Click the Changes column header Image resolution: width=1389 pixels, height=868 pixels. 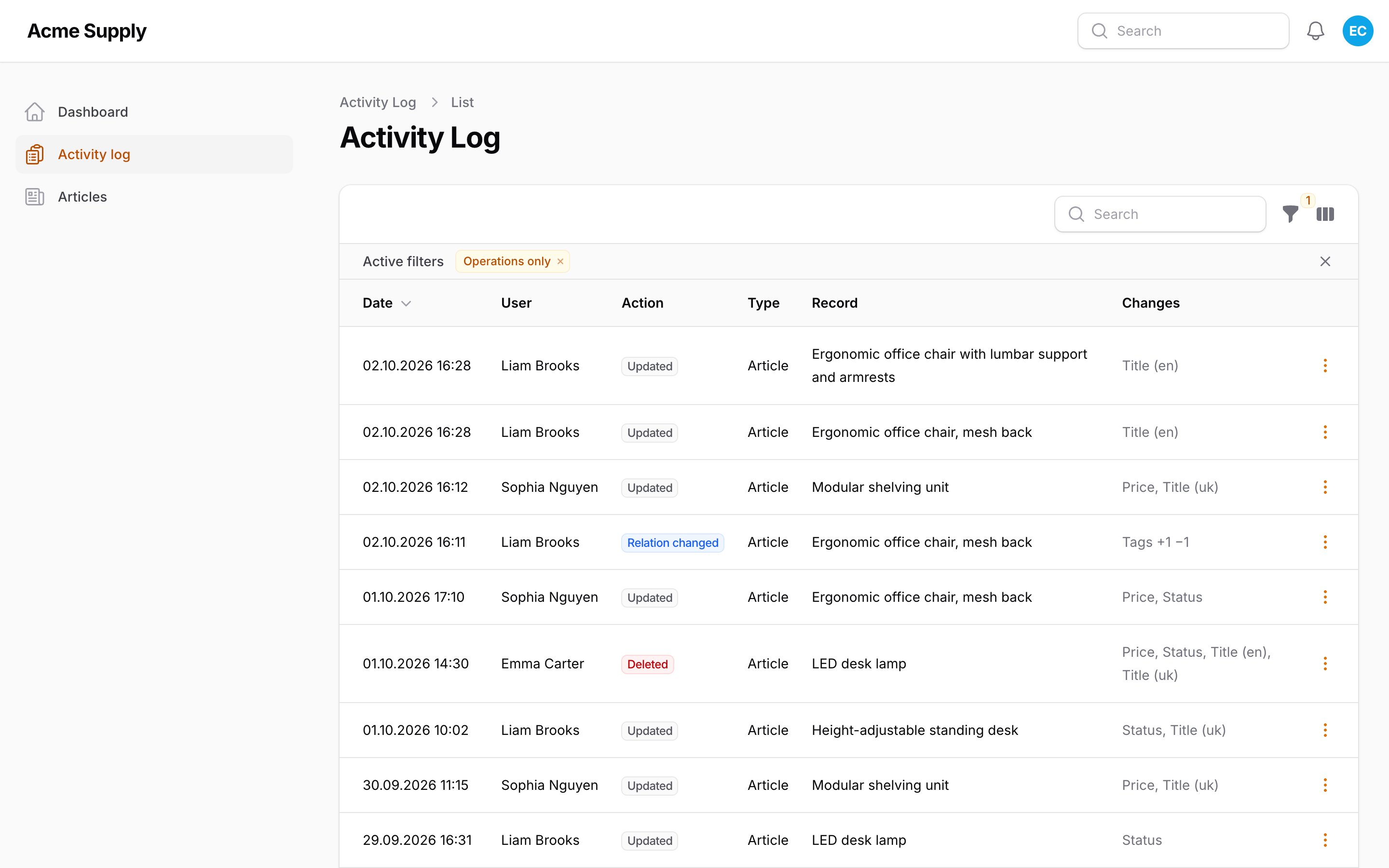pyautogui.click(x=1150, y=303)
